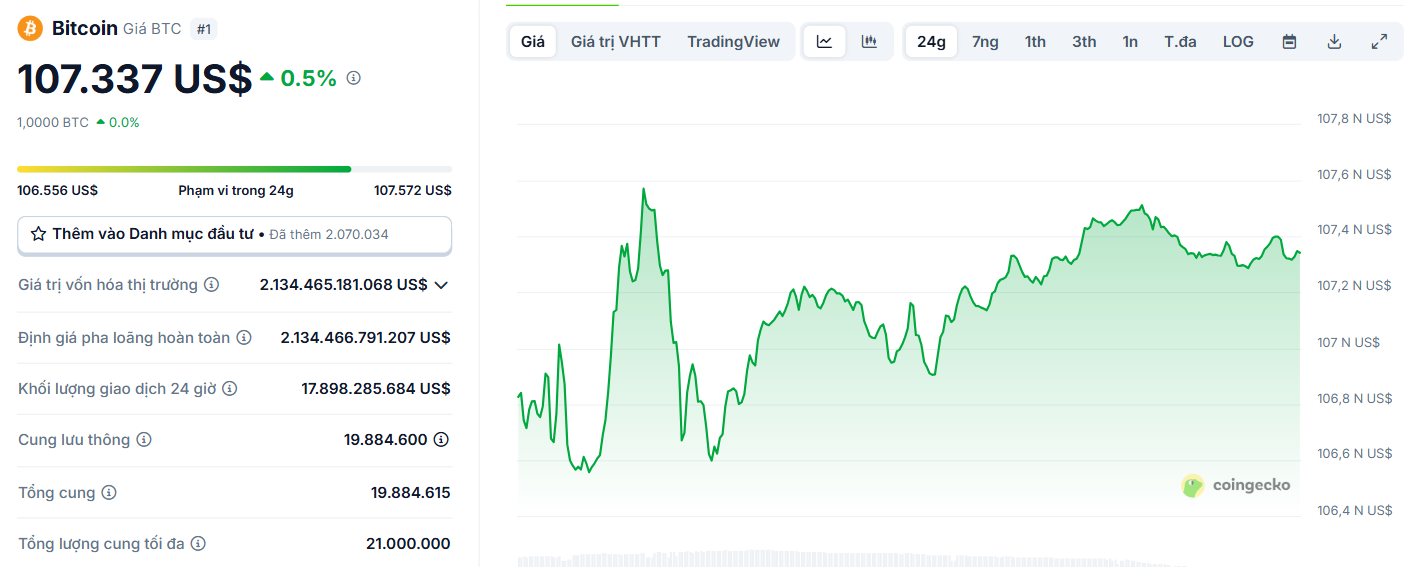The height and width of the screenshot is (567, 1419).
Task: Click the 17.898.285.684 US$ volume value
Action: coord(376,389)
